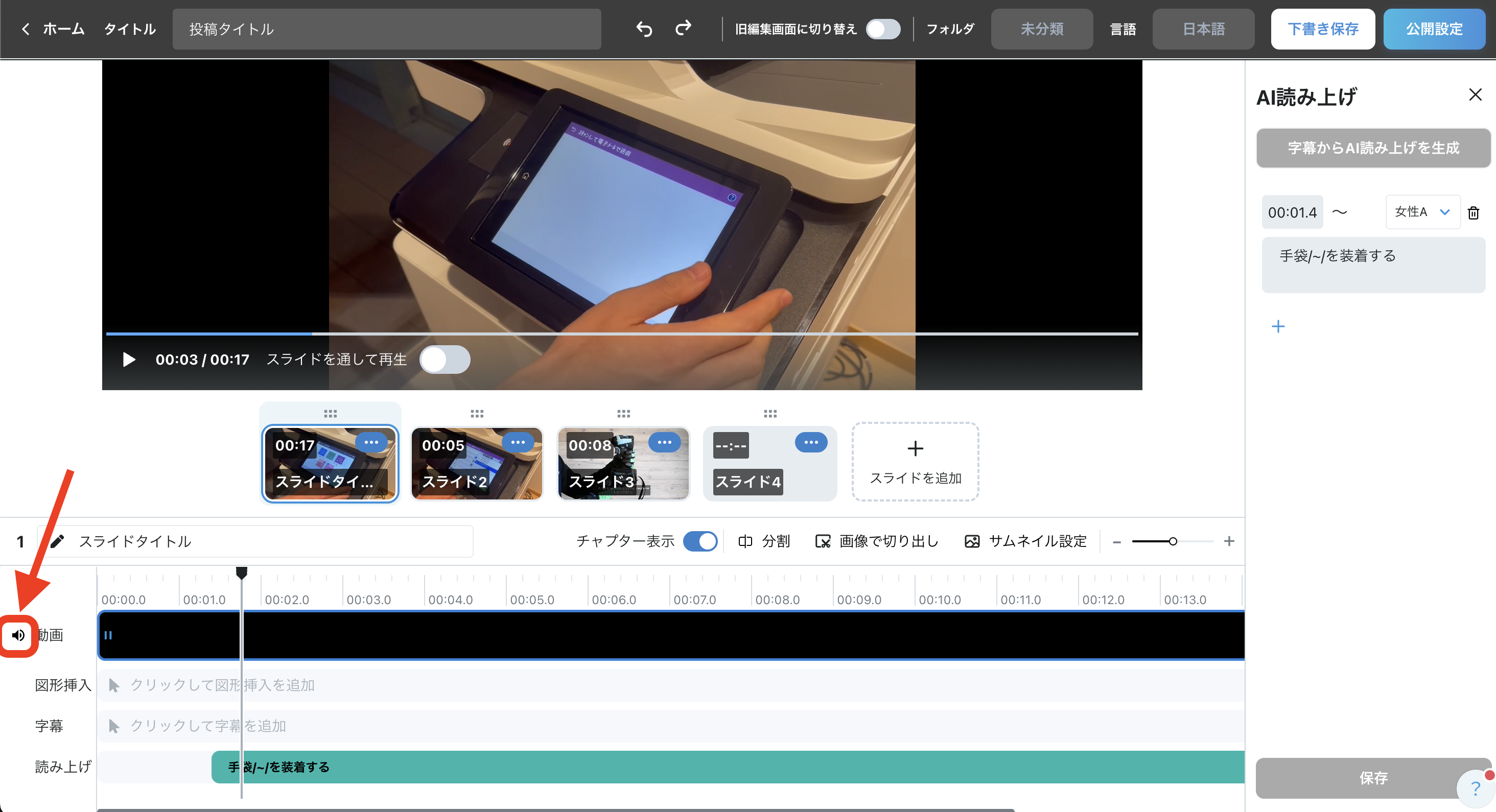
Task: Play the video preview
Action: pos(129,360)
